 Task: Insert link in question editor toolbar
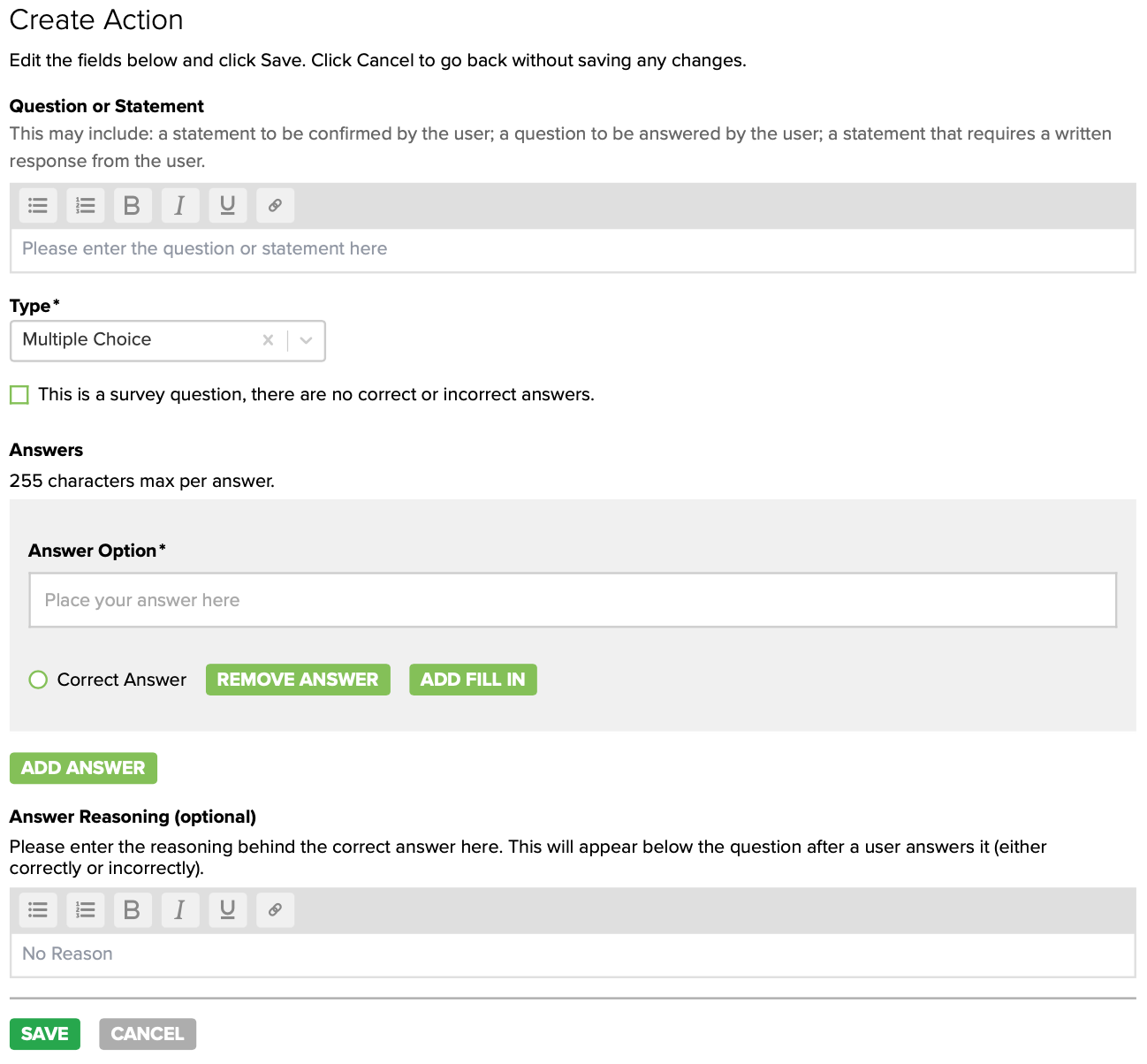coord(275,206)
